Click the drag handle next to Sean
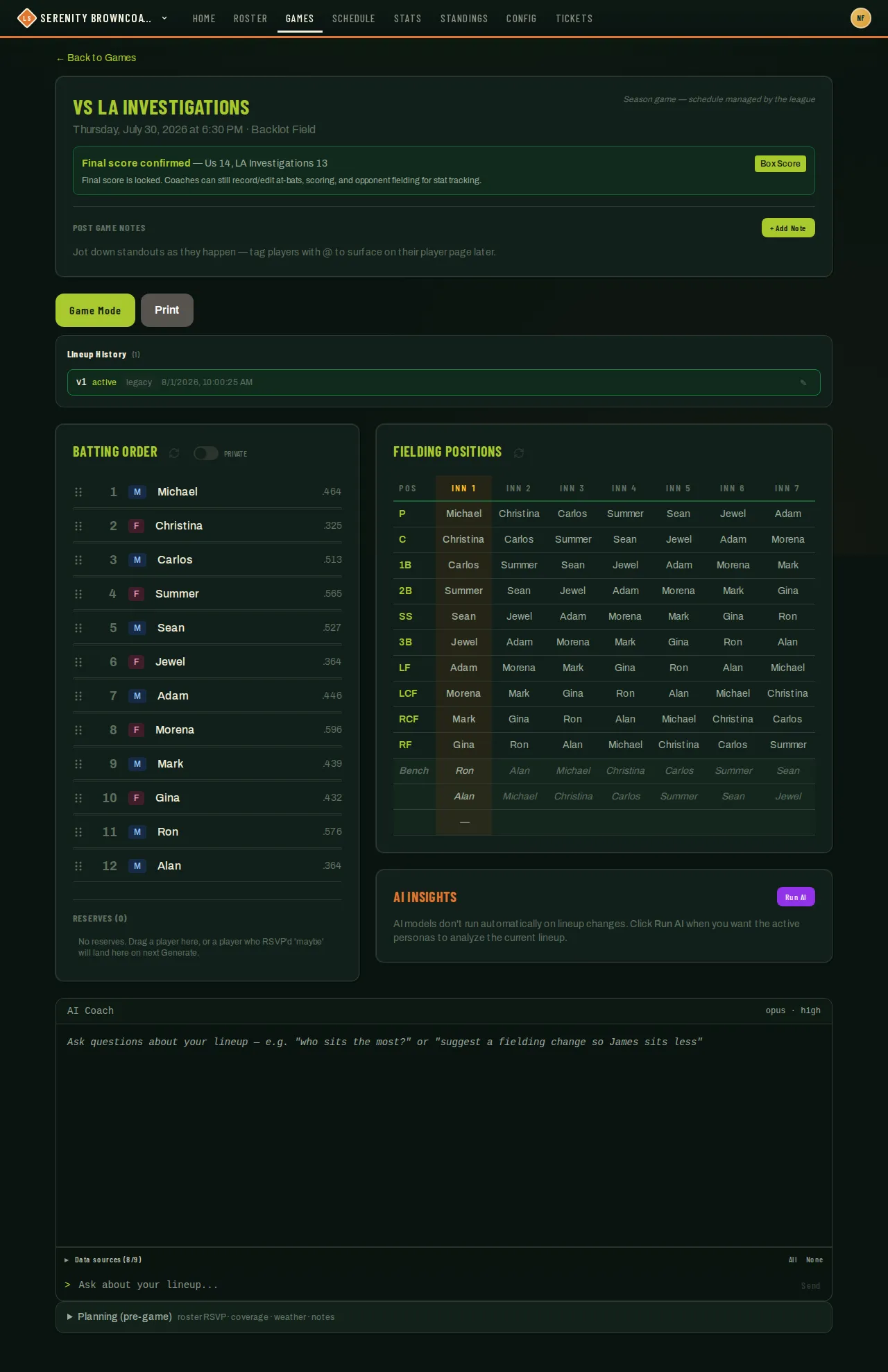 [x=78, y=628]
